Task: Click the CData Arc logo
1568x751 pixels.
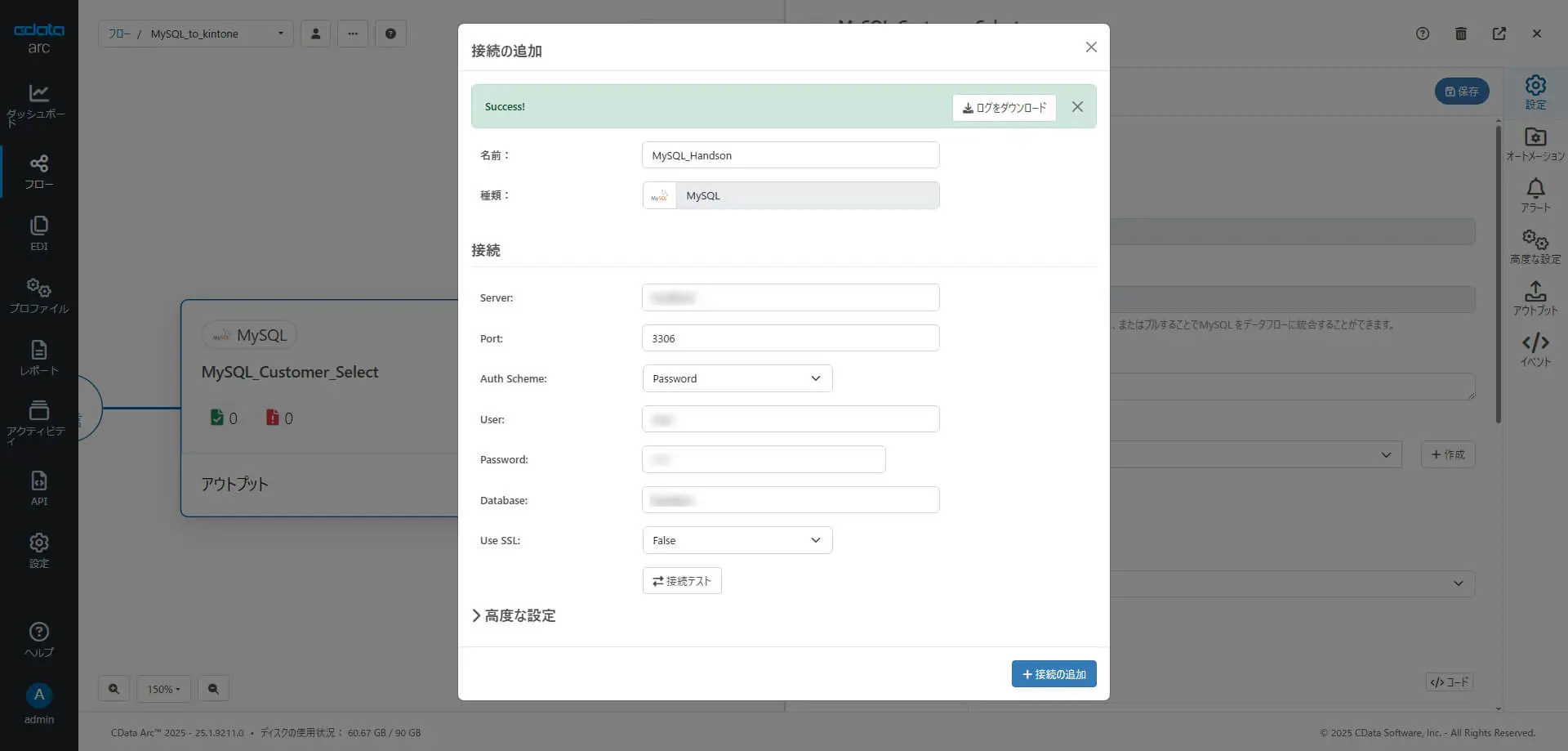Action: click(38, 38)
